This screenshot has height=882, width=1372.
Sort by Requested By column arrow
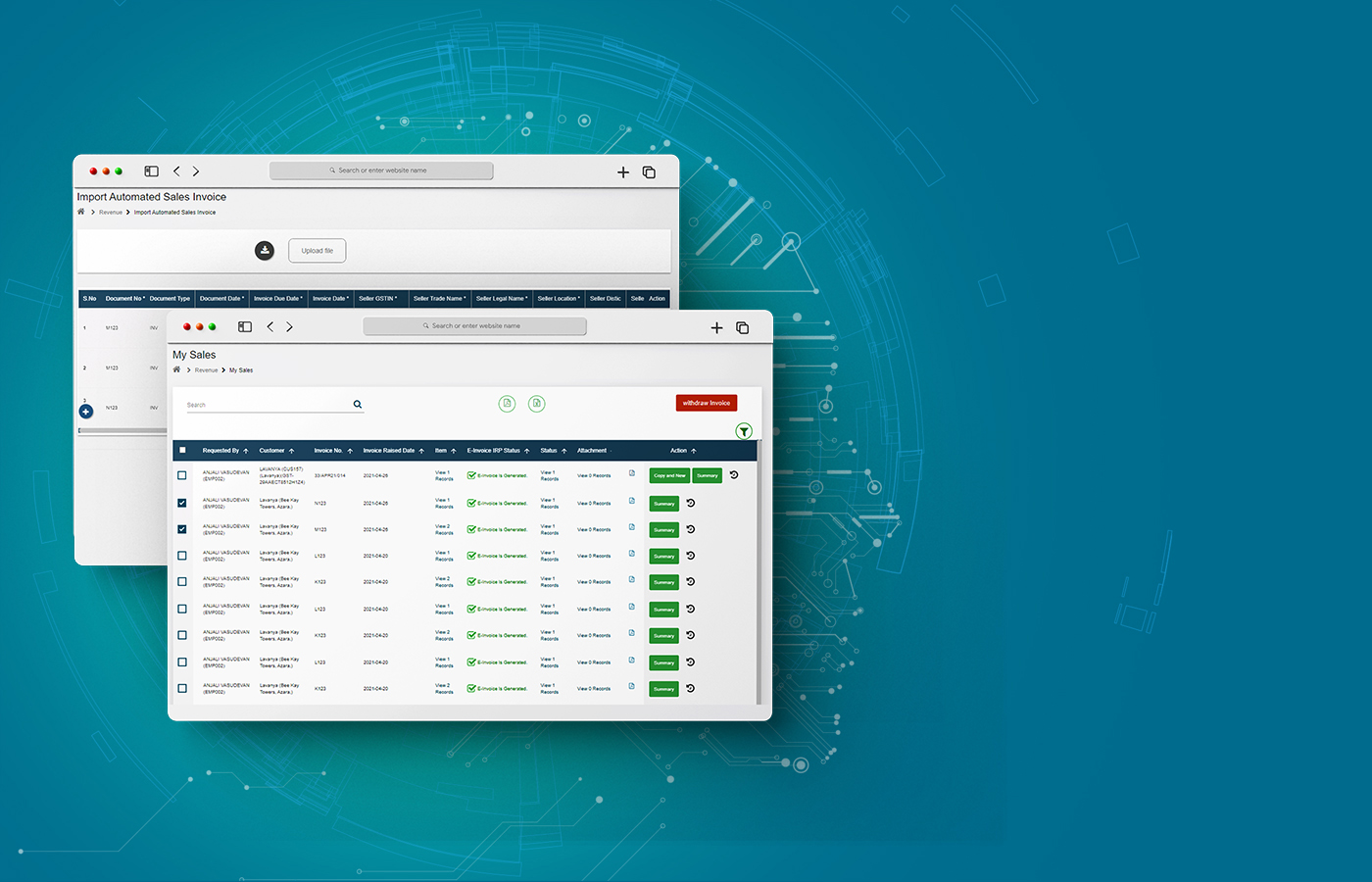click(x=246, y=451)
